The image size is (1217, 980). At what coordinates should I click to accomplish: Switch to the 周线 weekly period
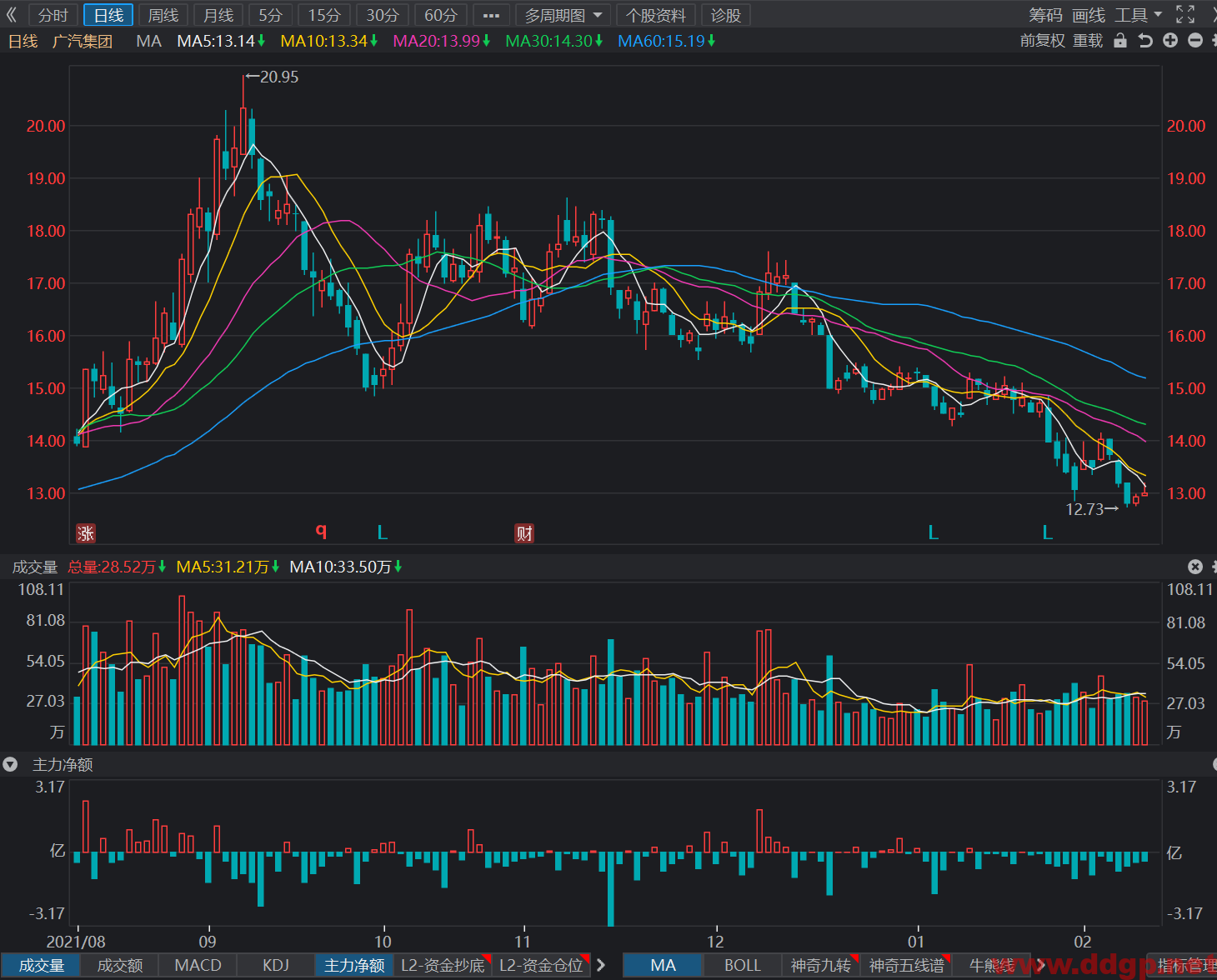pyautogui.click(x=163, y=15)
